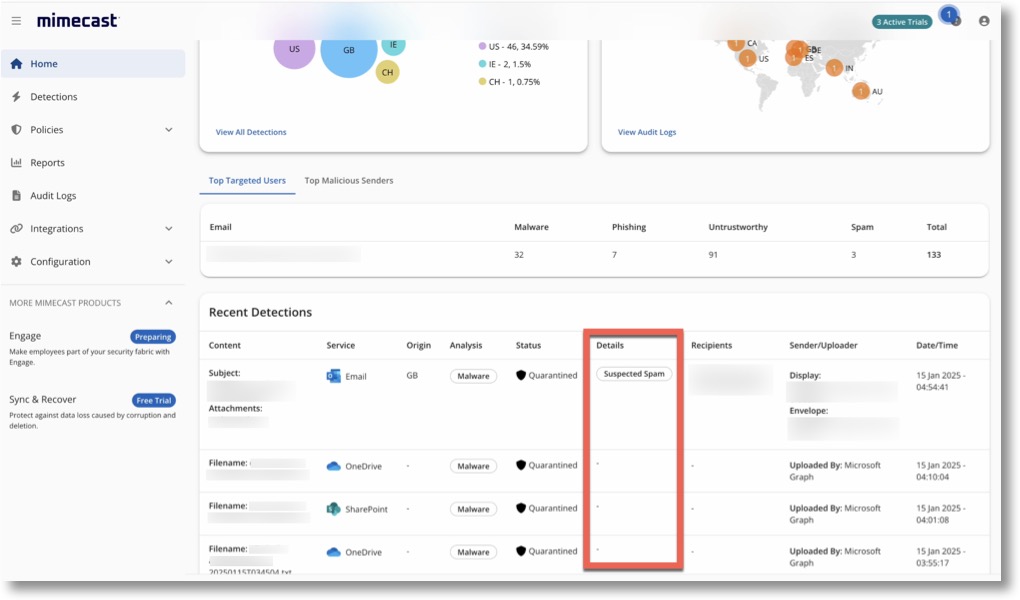Open the View All Detections link
This screenshot has height=600, width=1020.
251,132
